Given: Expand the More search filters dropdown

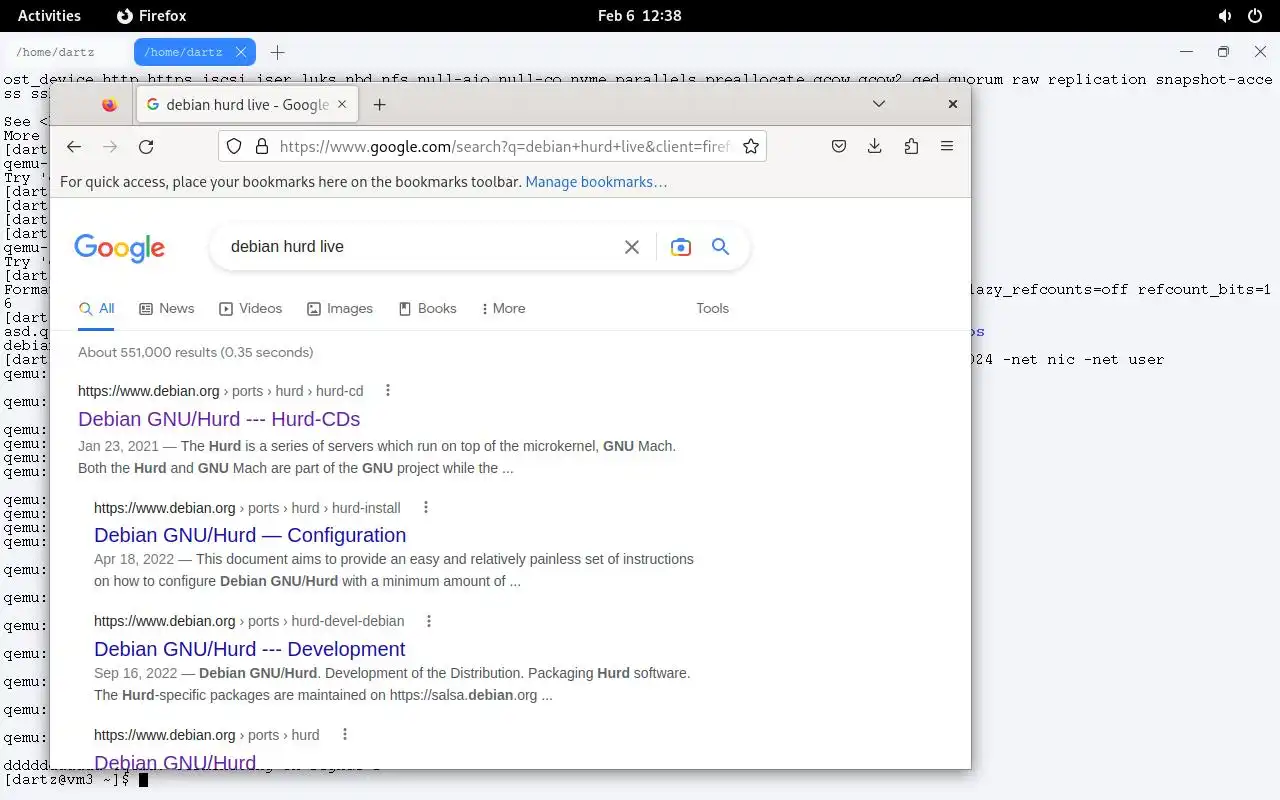Looking at the screenshot, I should click(503, 308).
